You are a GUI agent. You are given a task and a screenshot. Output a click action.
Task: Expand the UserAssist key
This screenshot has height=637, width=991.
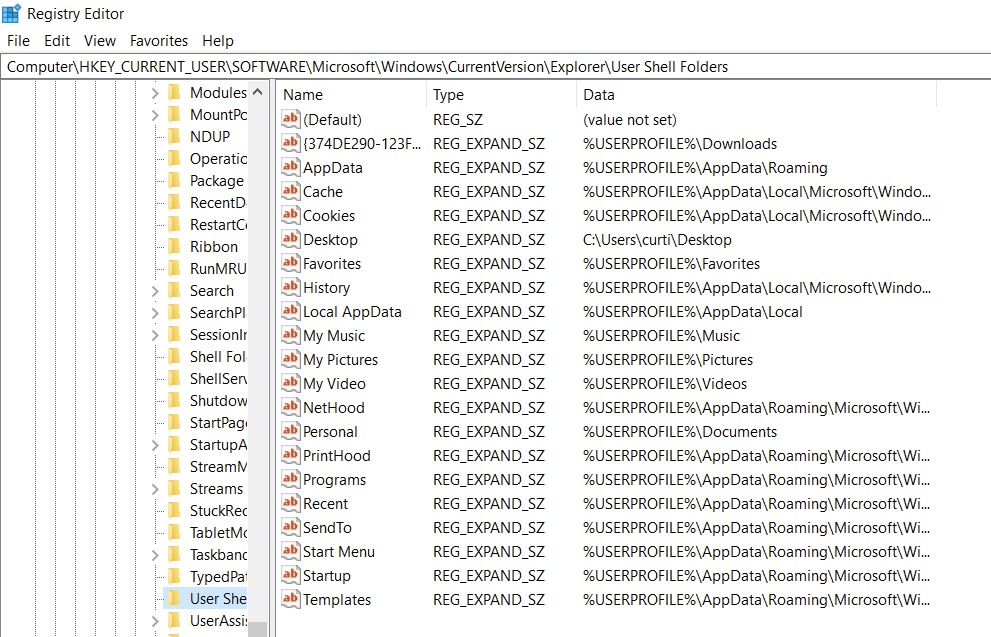point(155,620)
